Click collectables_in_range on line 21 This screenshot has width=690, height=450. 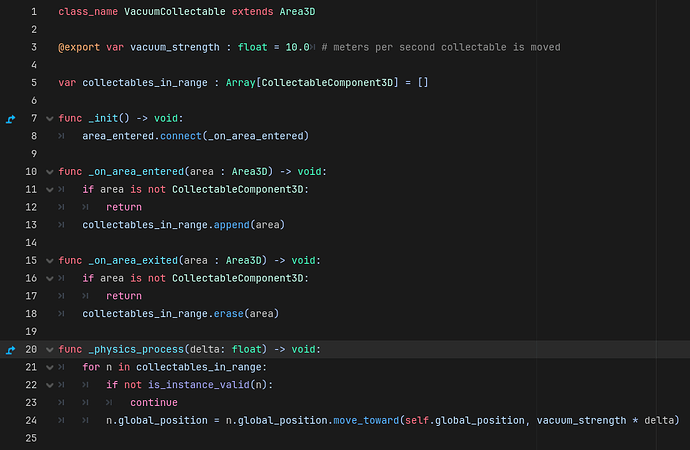click(x=198, y=367)
